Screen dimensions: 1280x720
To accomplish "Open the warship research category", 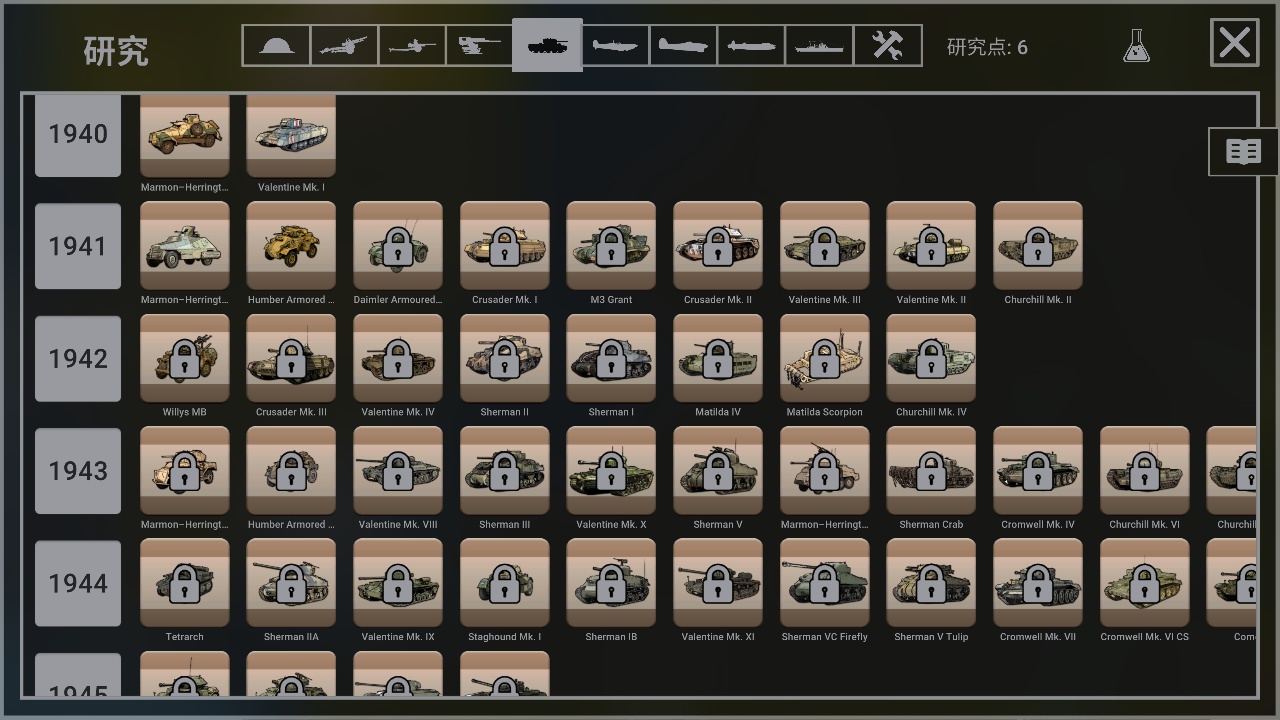I will tap(820, 46).
